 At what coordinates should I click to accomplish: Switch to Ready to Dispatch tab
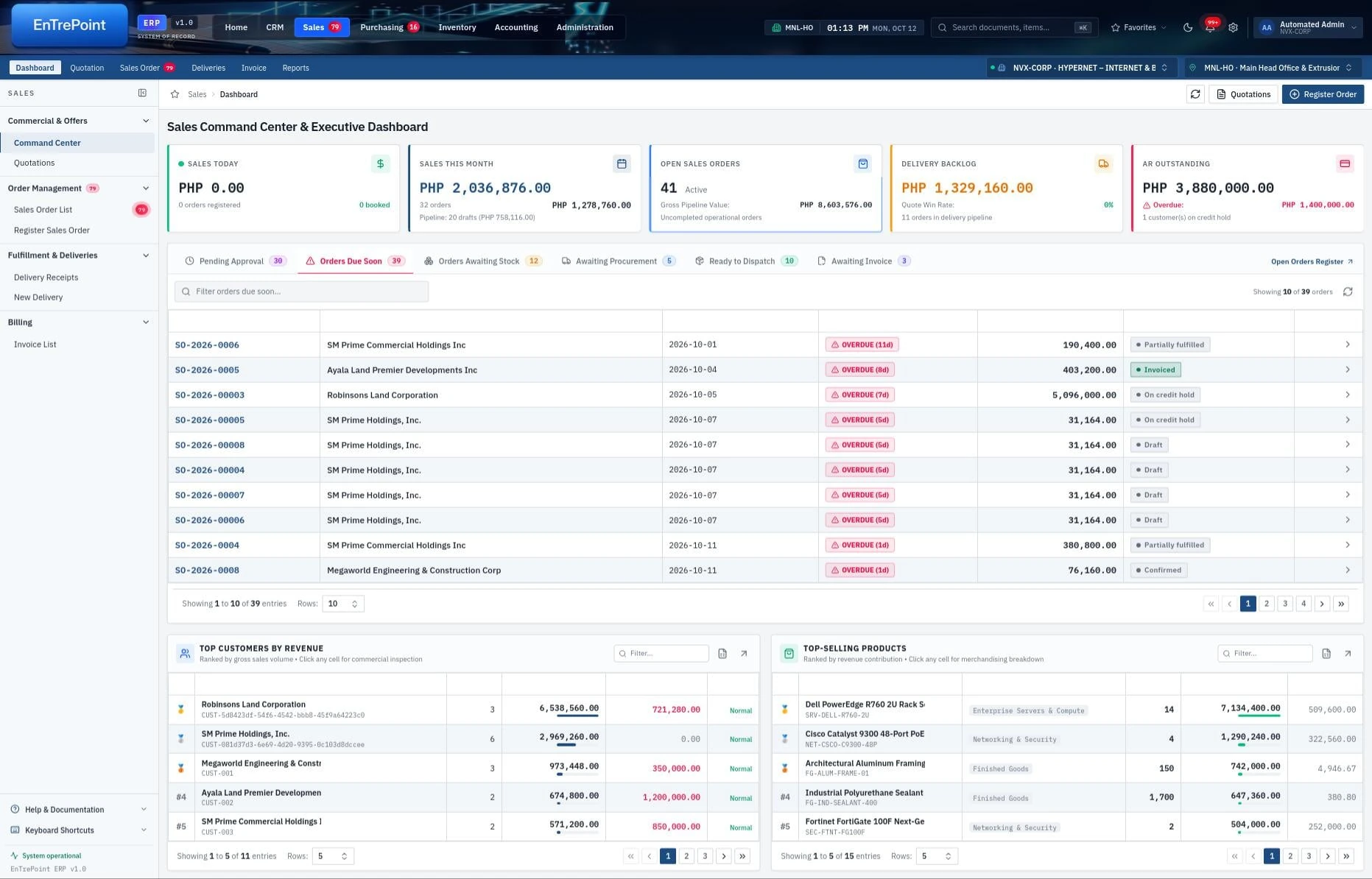(746, 261)
